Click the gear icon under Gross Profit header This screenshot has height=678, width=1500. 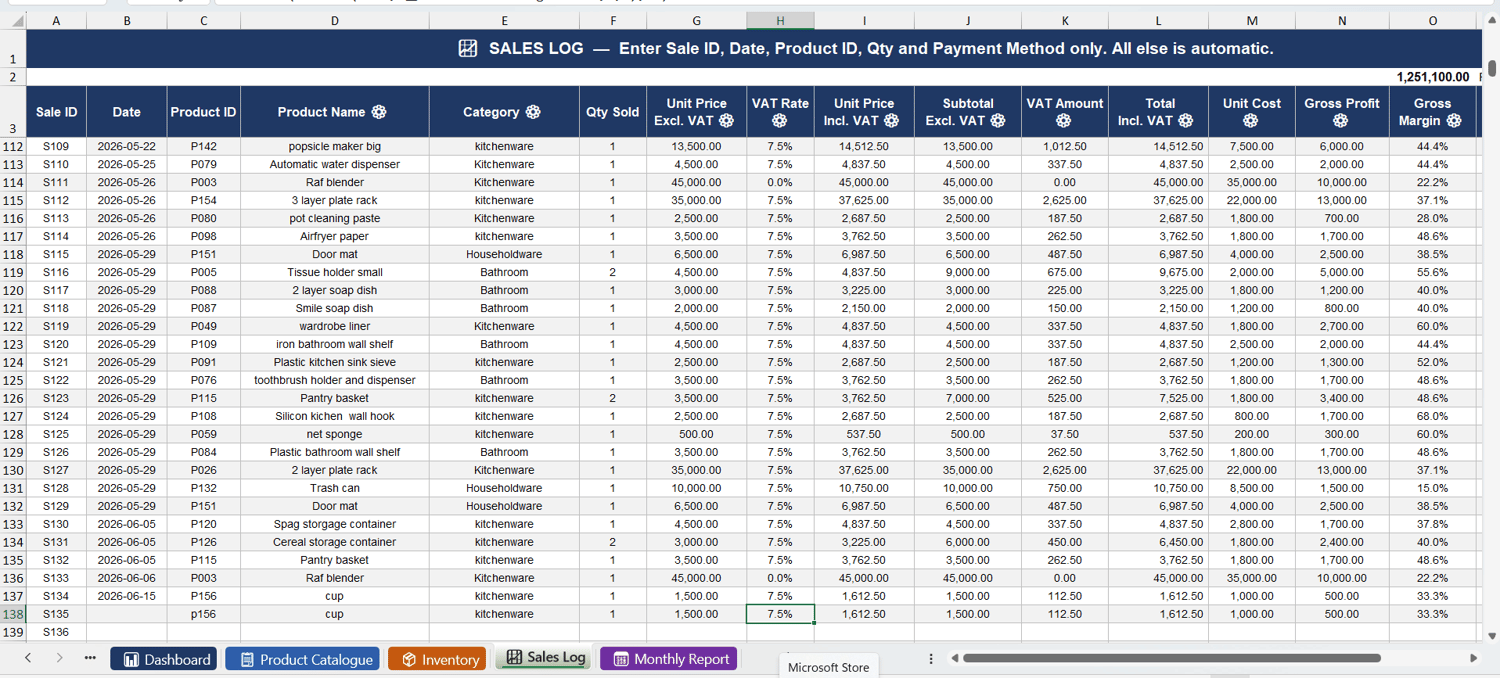[1341, 121]
